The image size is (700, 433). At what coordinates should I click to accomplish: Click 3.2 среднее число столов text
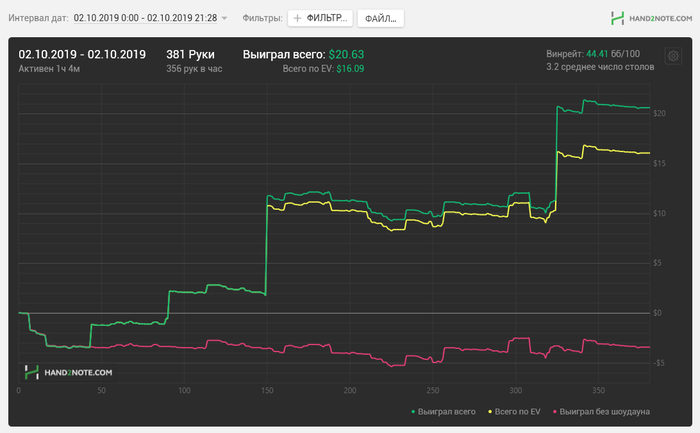600,67
